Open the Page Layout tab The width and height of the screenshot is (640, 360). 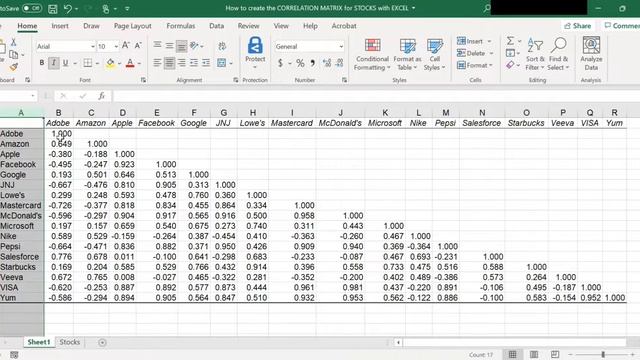coord(133,26)
